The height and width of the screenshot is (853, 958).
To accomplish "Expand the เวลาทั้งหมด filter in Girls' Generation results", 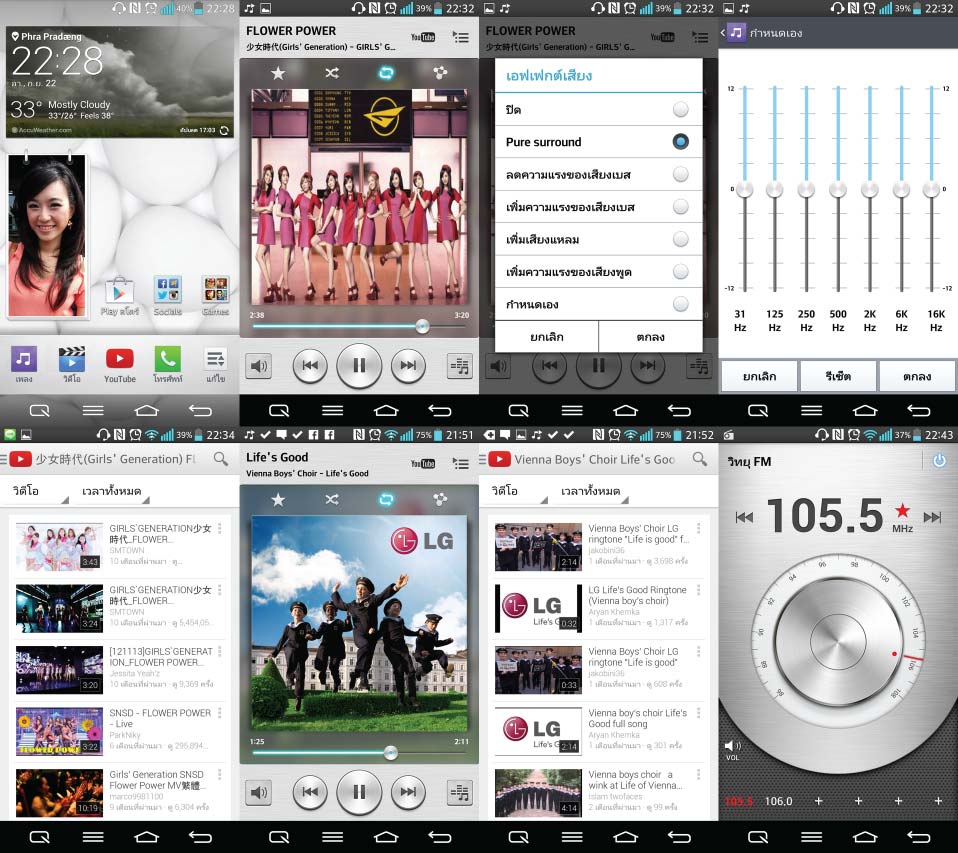I will (x=116, y=491).
